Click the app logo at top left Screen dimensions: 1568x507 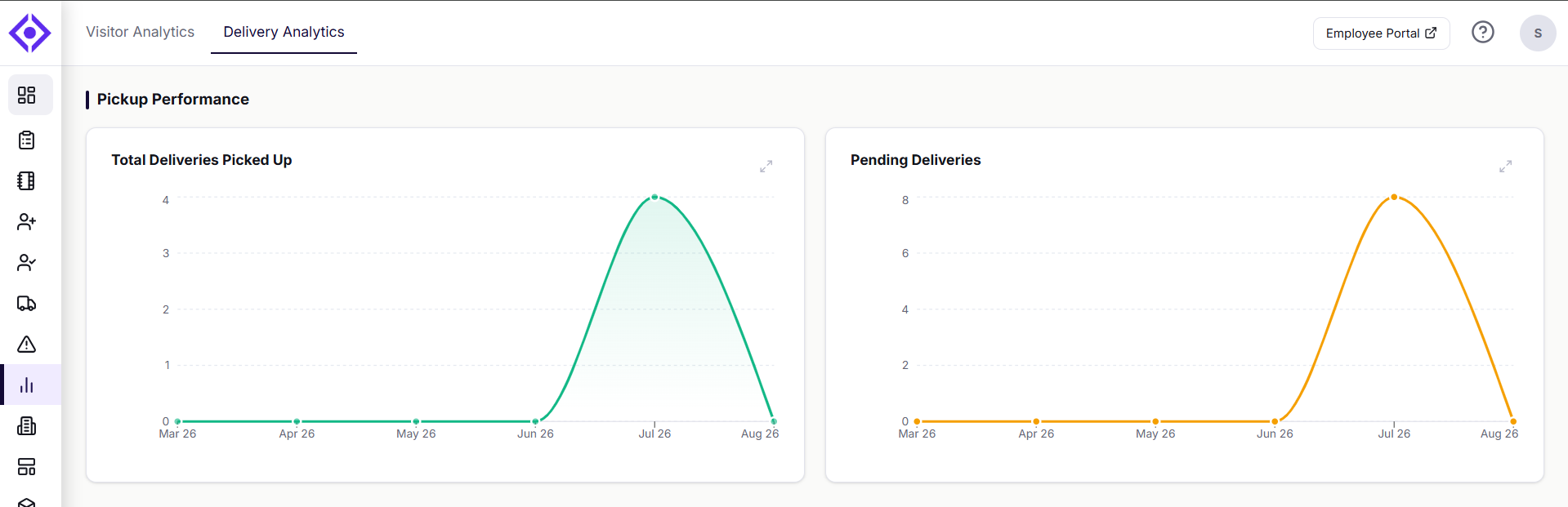[30, 33]
